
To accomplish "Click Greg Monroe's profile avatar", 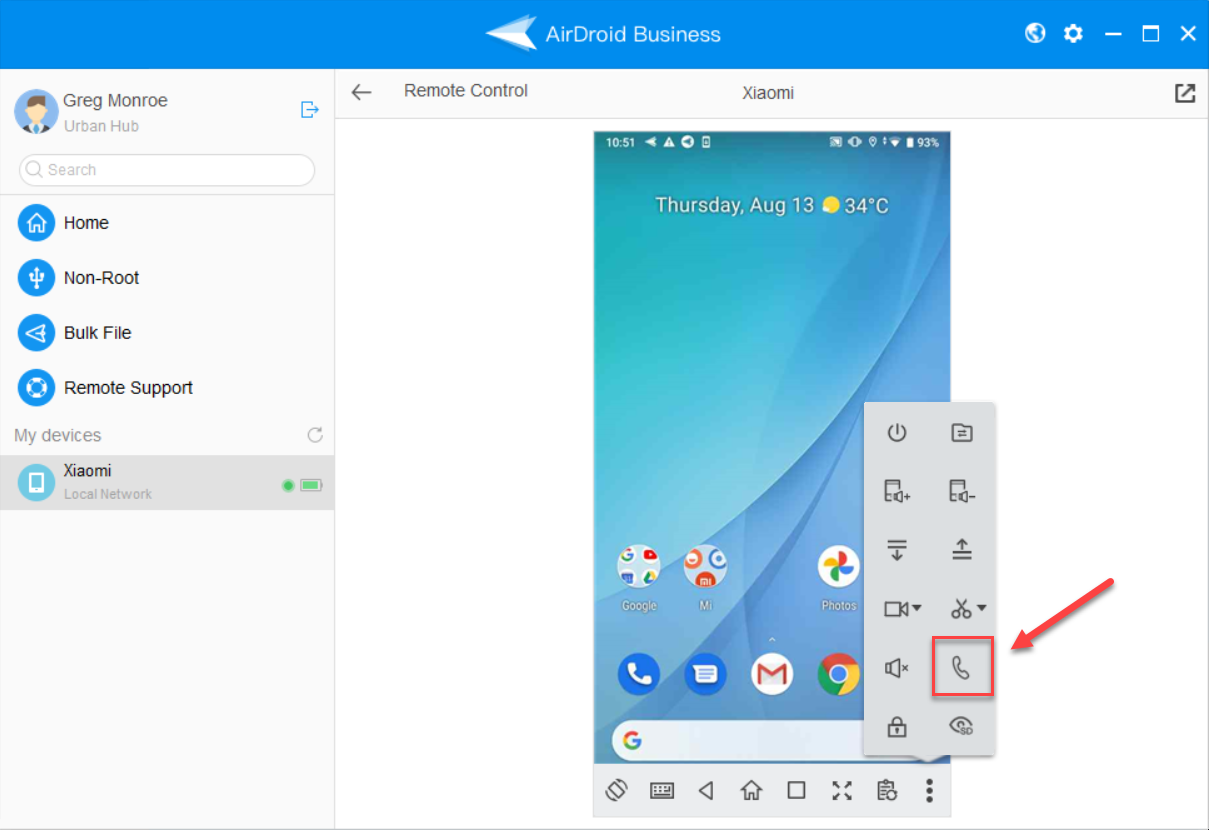I will pos(36,112).
